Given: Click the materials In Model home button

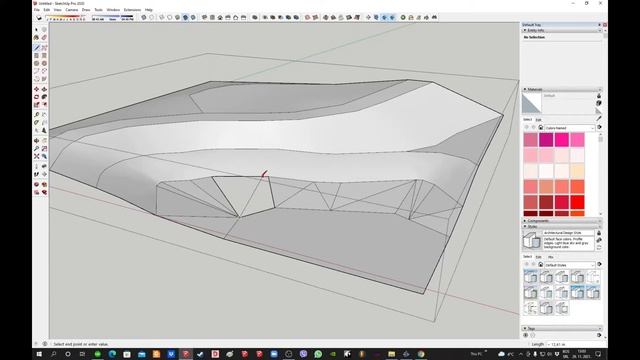Looking at the screenshot, I should coord(540,128).
